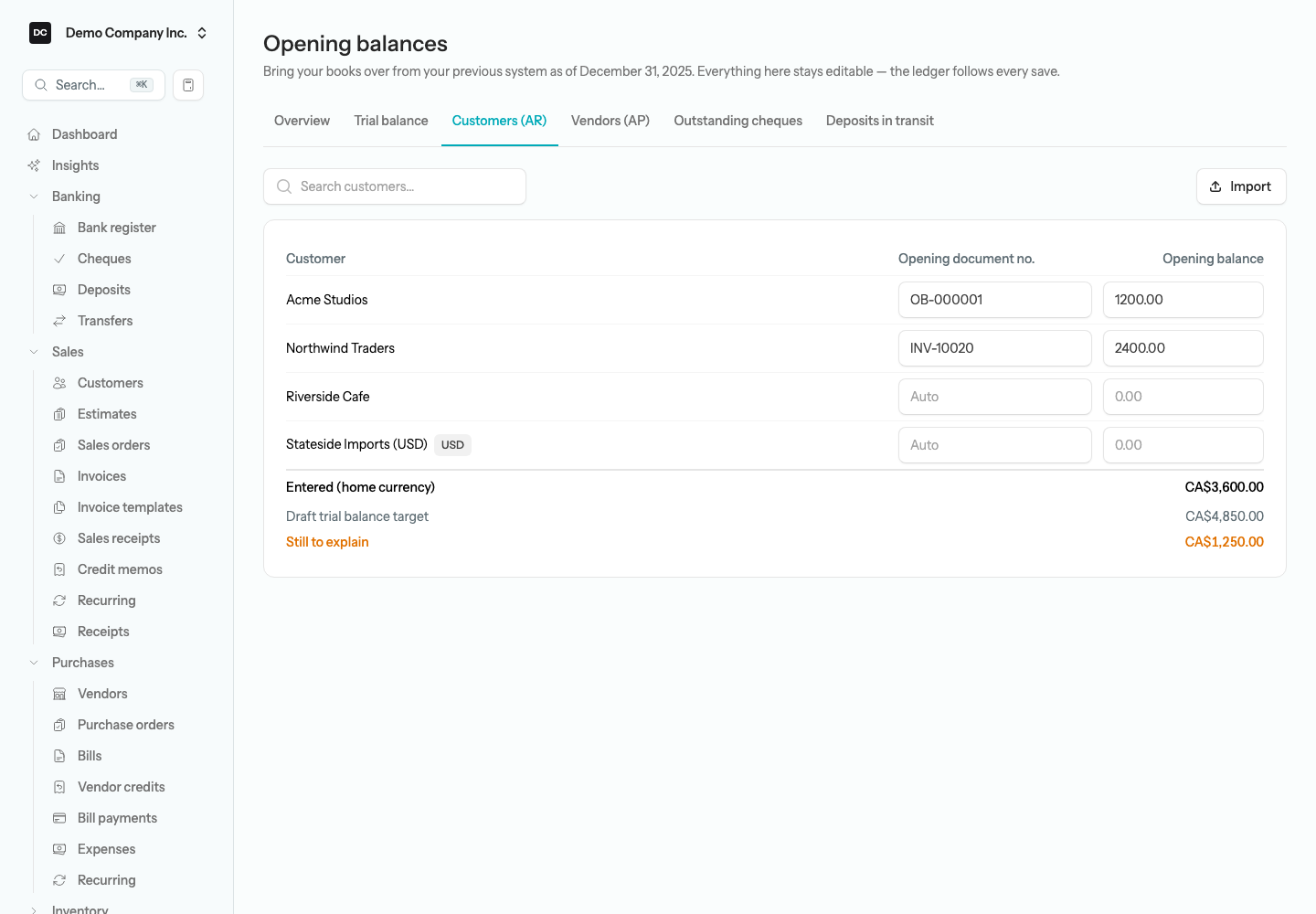Open the Dashboard icon in sidebar
Screen dimensions: 1316x914
34,134
